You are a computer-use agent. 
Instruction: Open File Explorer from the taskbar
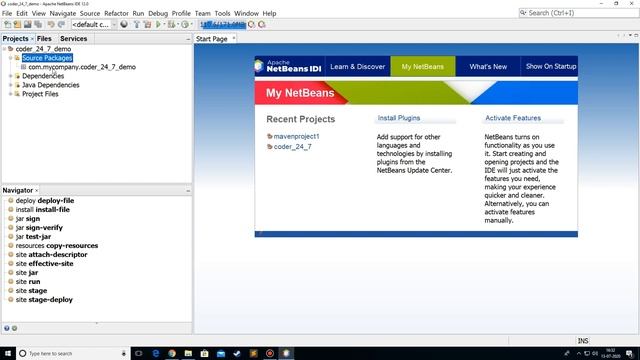[188, 353]
